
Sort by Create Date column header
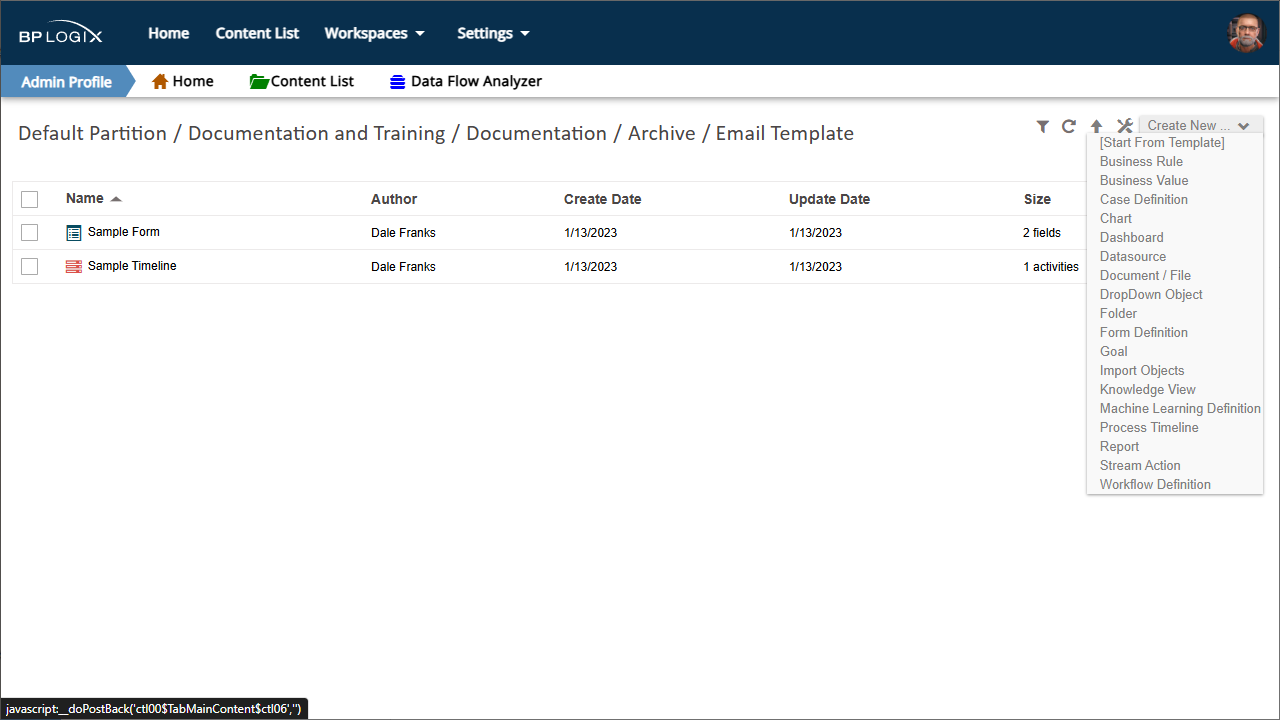(x=603, y=199)
